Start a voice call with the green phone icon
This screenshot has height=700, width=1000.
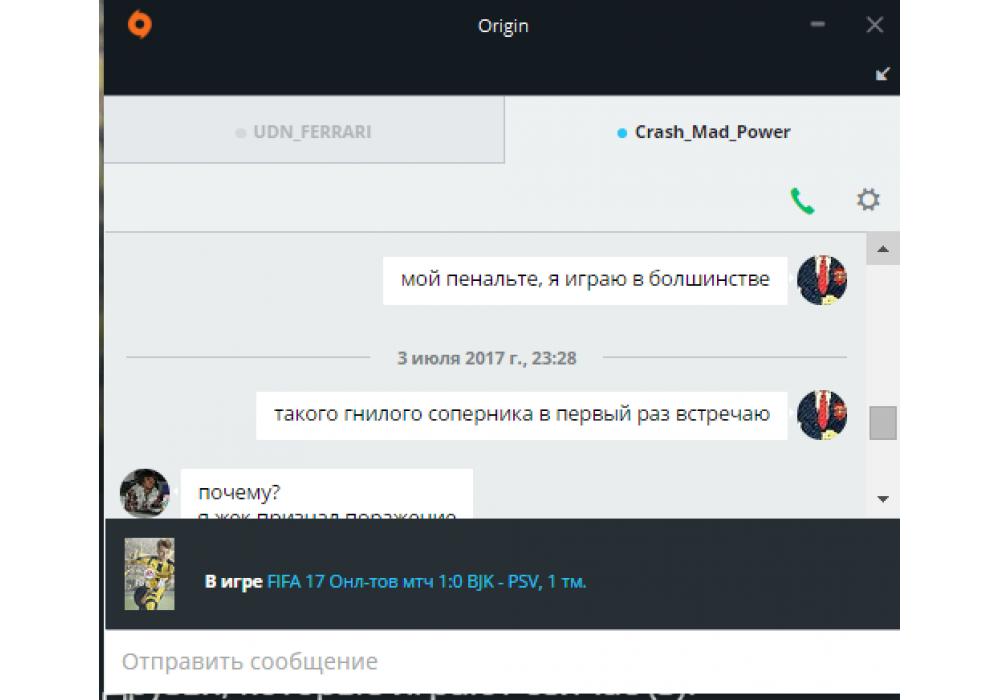coord(802,200)
